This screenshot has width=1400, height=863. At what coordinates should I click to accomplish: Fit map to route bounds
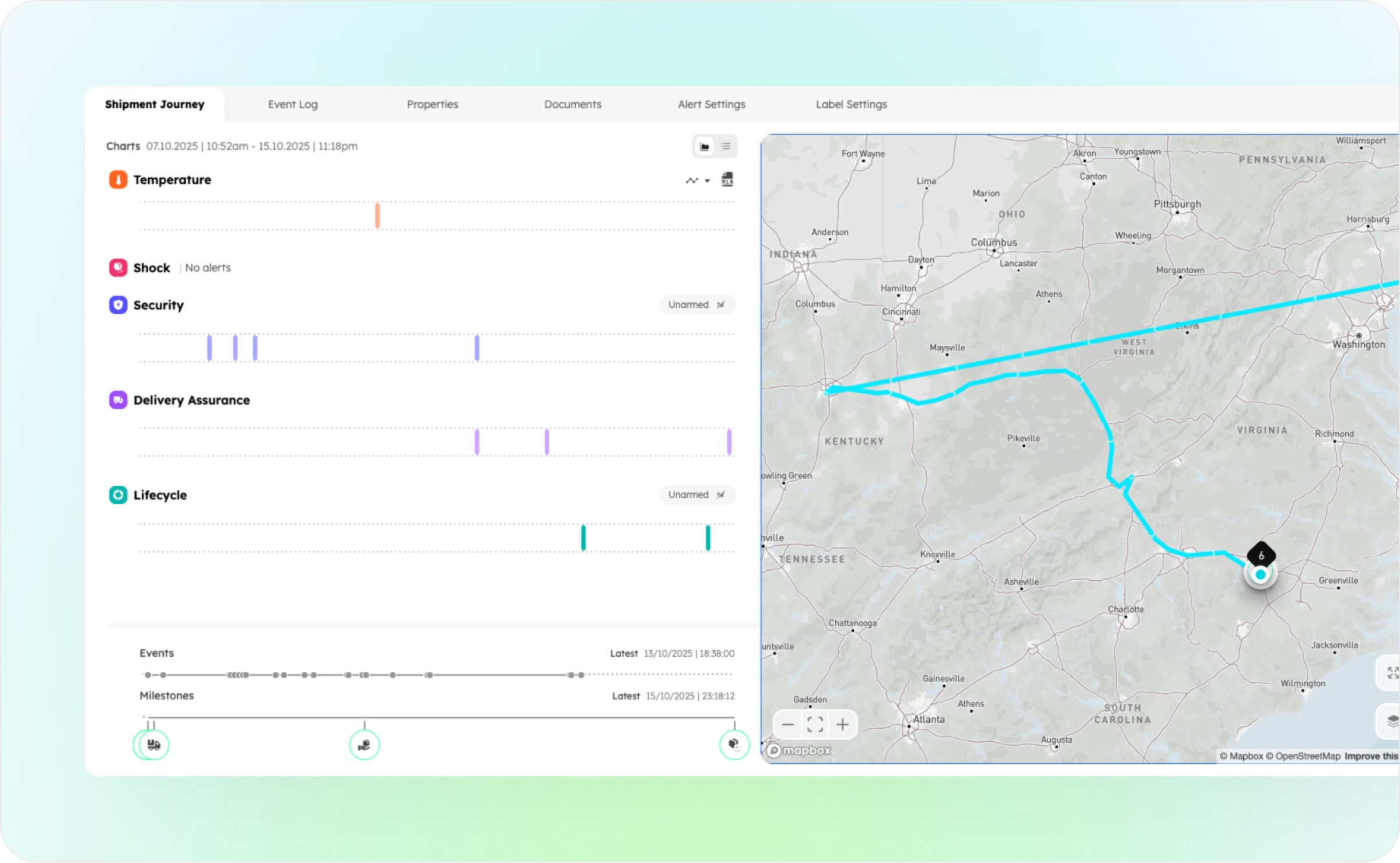(815, 725)
